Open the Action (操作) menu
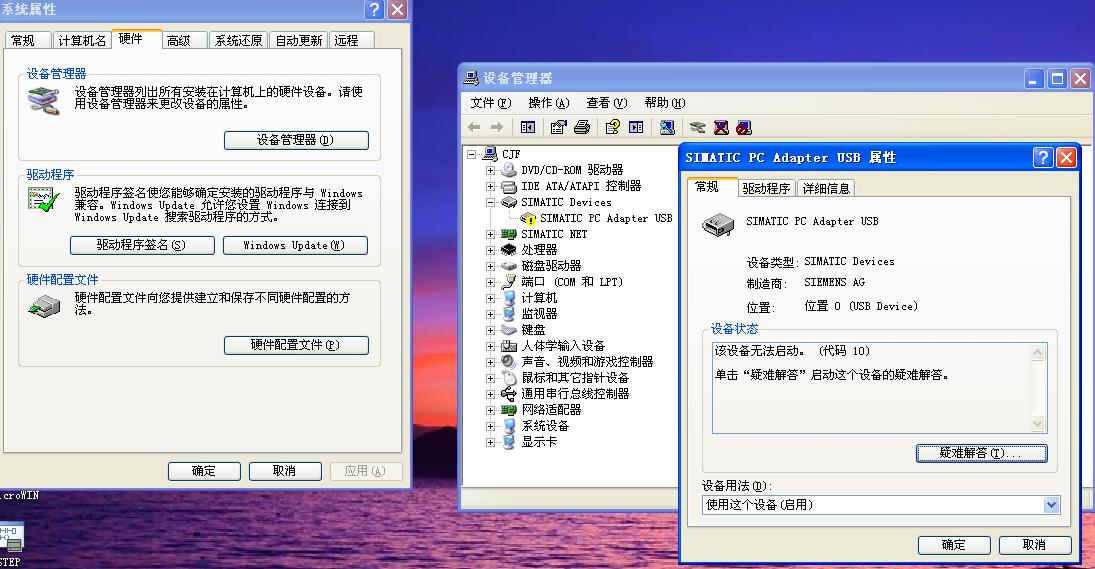 click(x=549, y=103)
